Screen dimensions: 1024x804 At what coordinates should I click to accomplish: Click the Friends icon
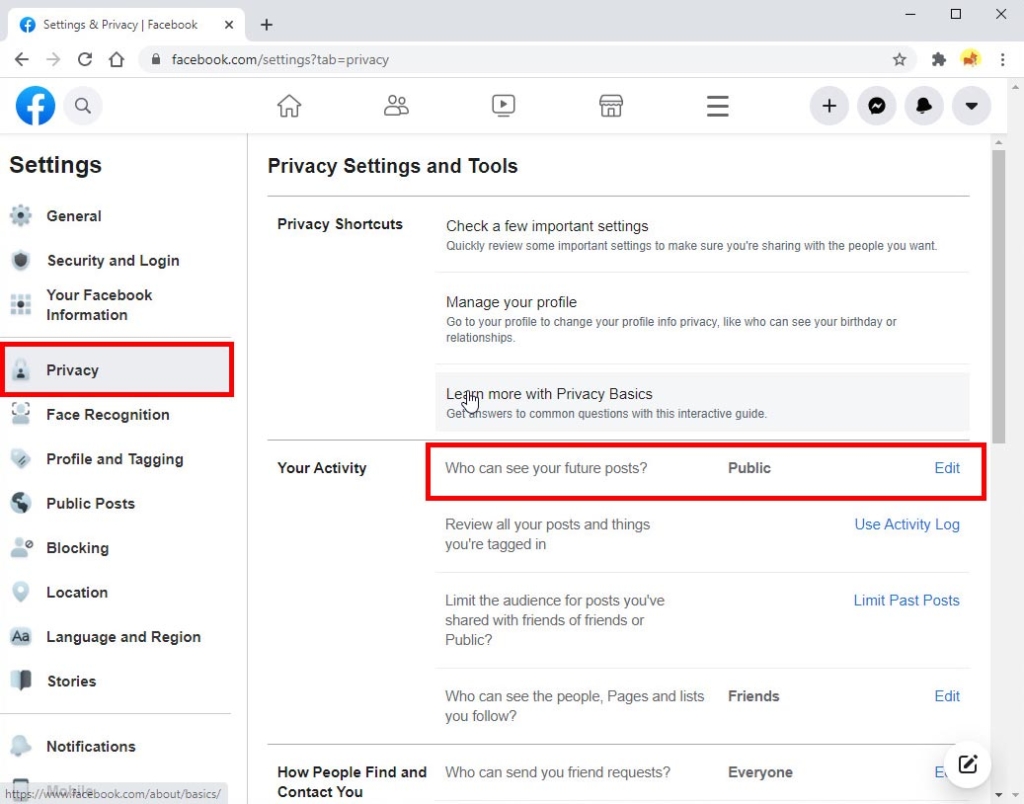click(396, 105)
